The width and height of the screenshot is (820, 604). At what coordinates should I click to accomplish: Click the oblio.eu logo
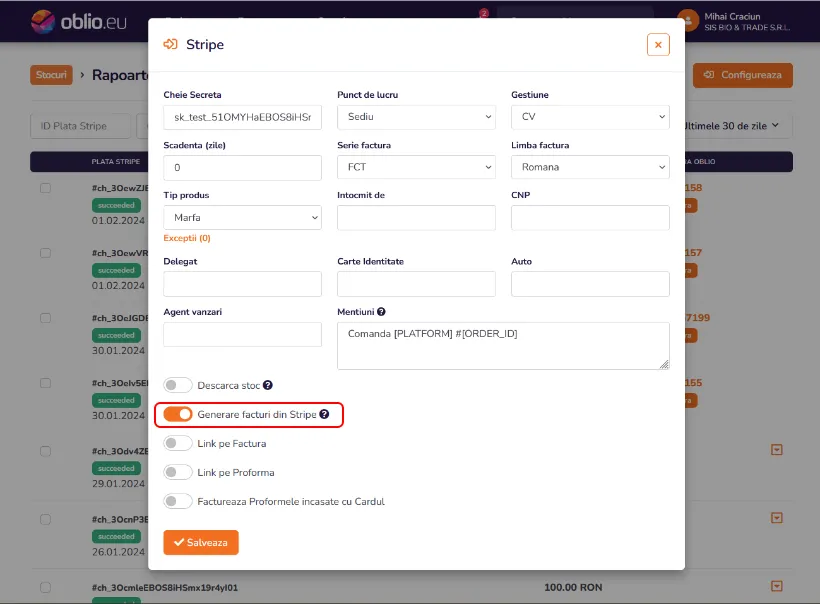(78, 22)
